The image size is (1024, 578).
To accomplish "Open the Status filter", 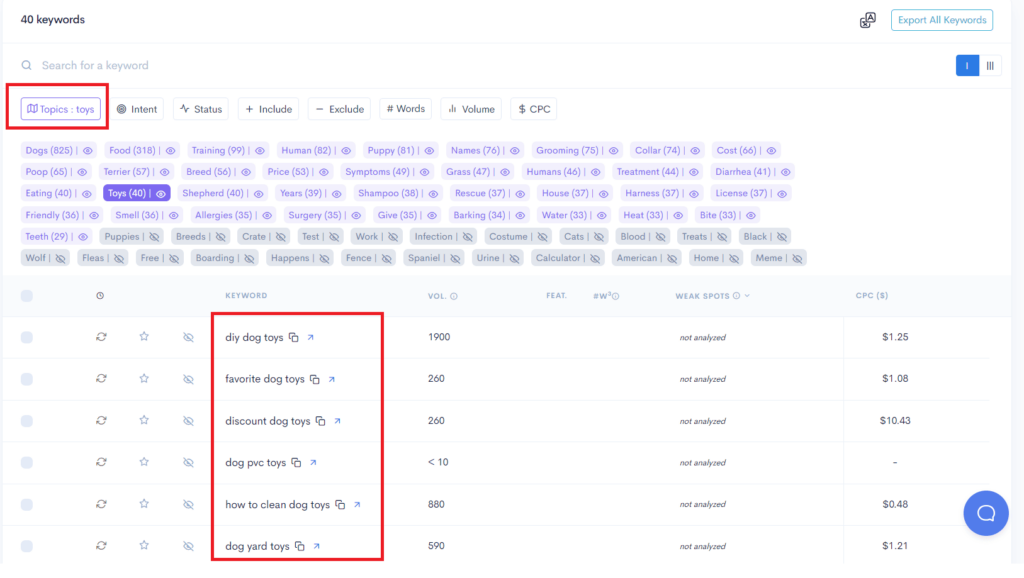I will [x=200, y=108].
